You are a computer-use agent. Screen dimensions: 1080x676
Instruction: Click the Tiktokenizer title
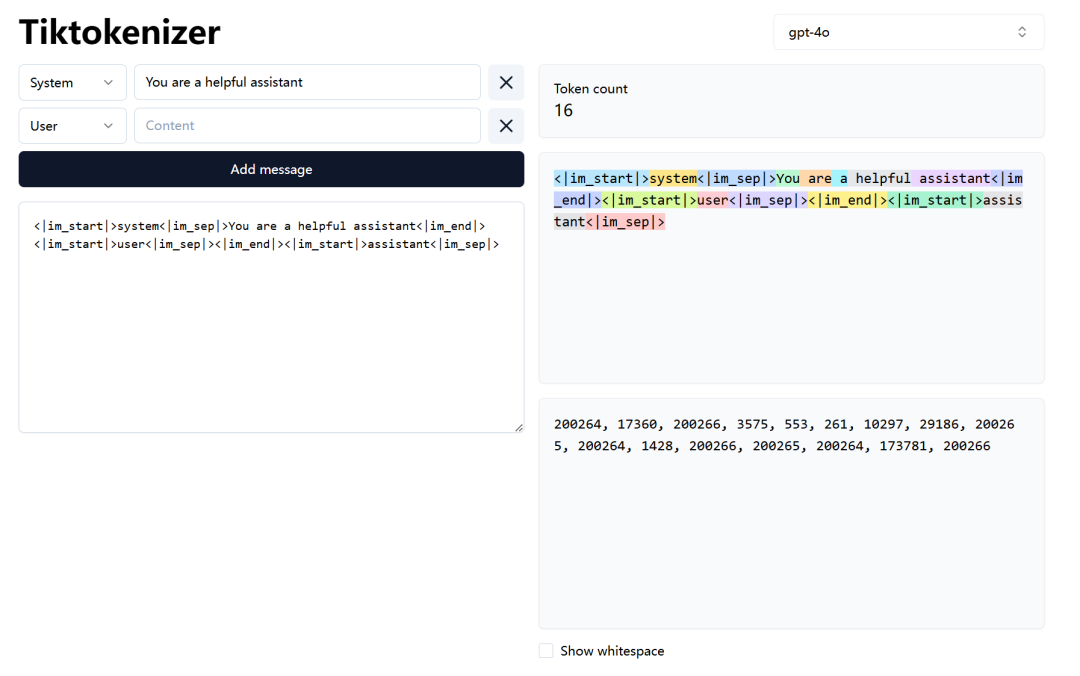(x=120, y=32)
